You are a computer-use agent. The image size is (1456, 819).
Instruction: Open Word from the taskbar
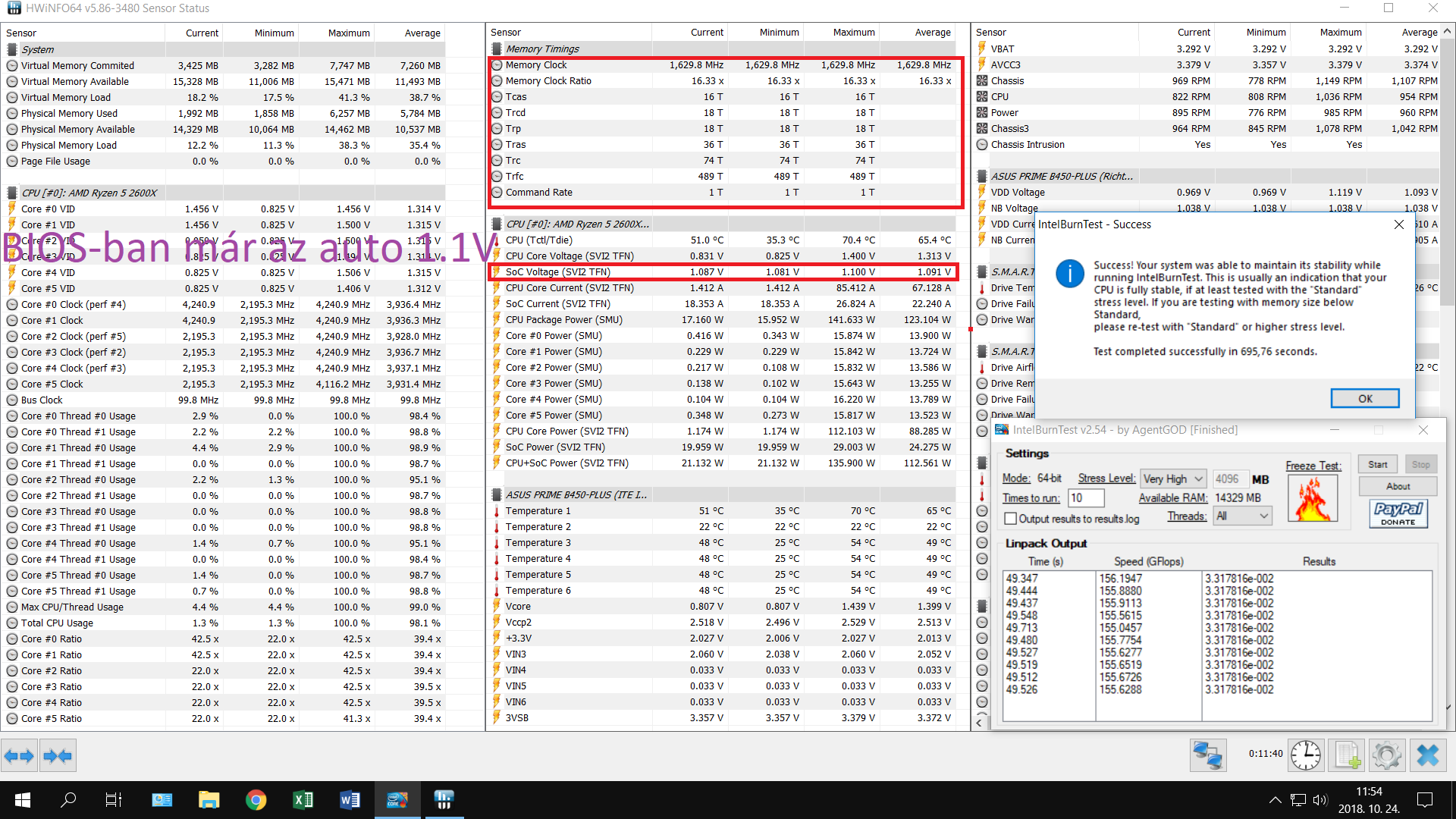click(x=350, y=800)
